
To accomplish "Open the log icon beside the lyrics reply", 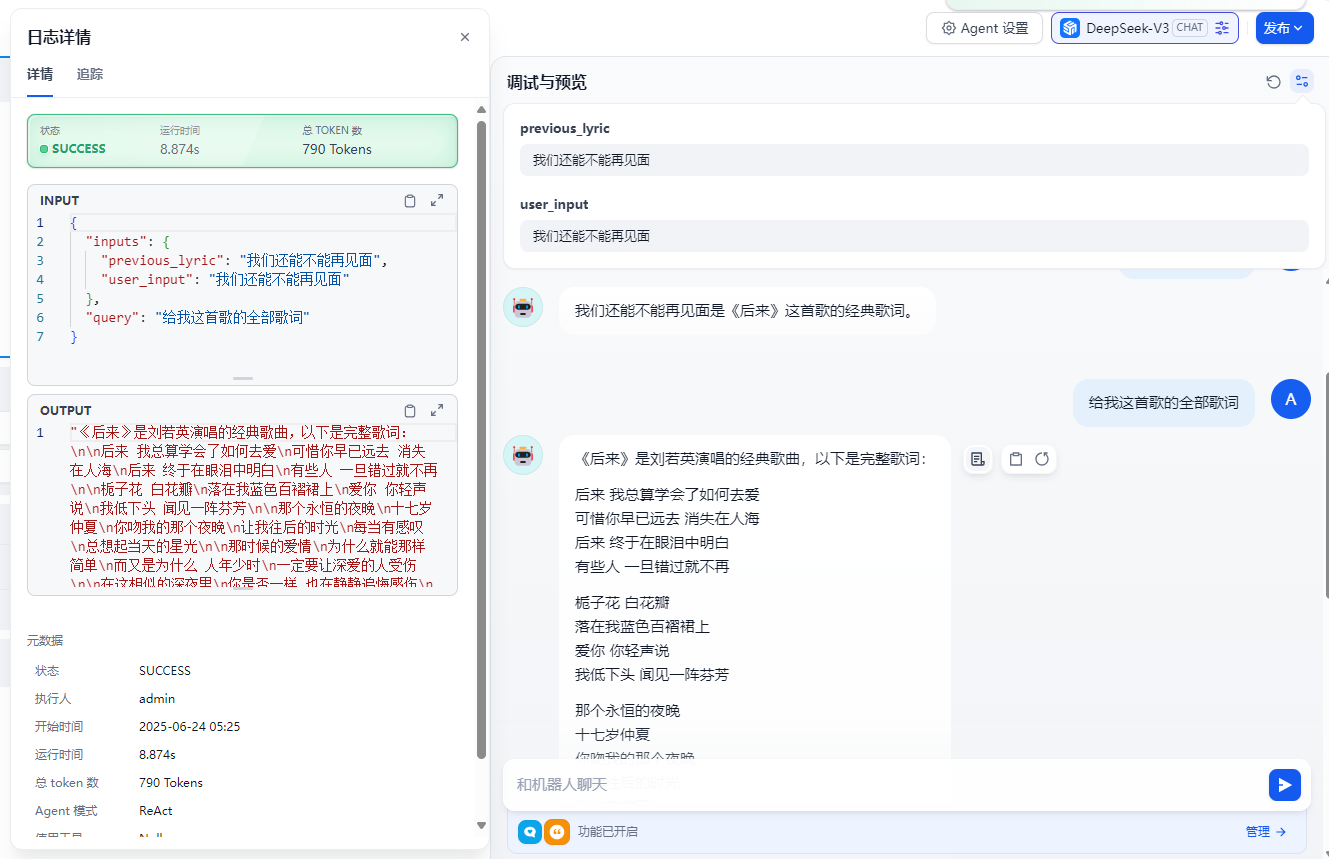I will point(978,459).
